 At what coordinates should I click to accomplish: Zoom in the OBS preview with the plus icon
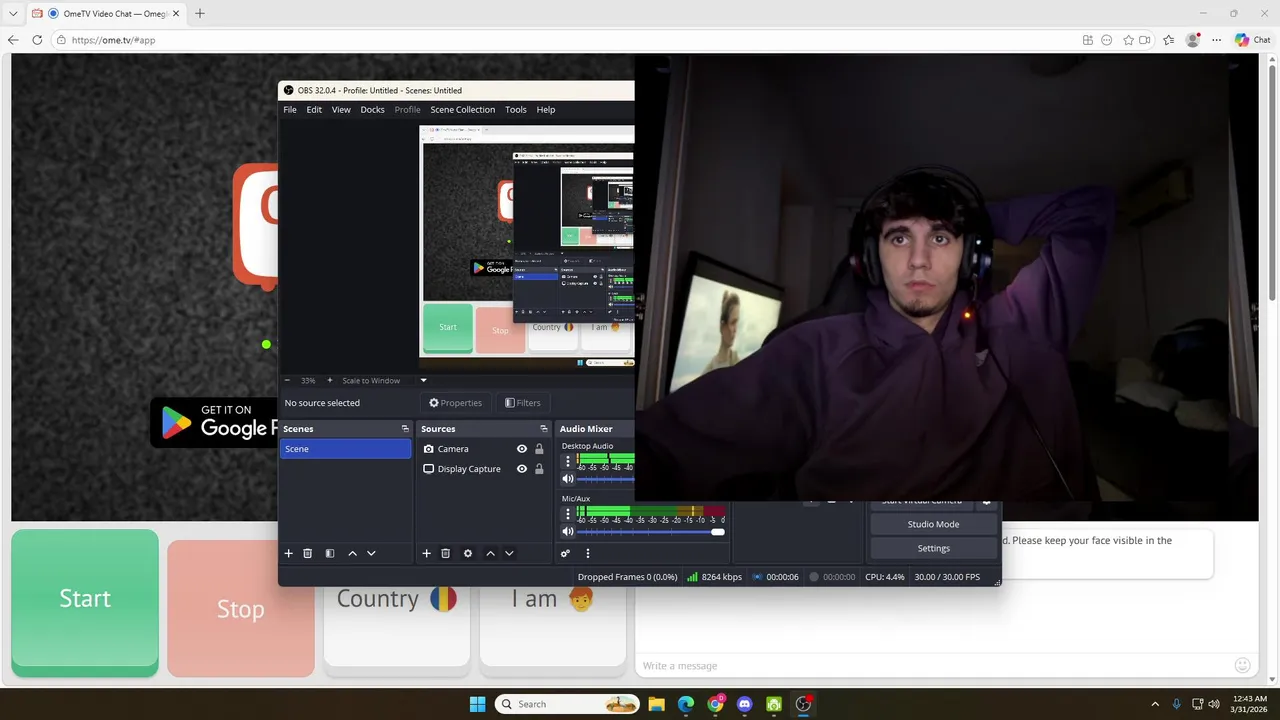(x=330, y=380)
